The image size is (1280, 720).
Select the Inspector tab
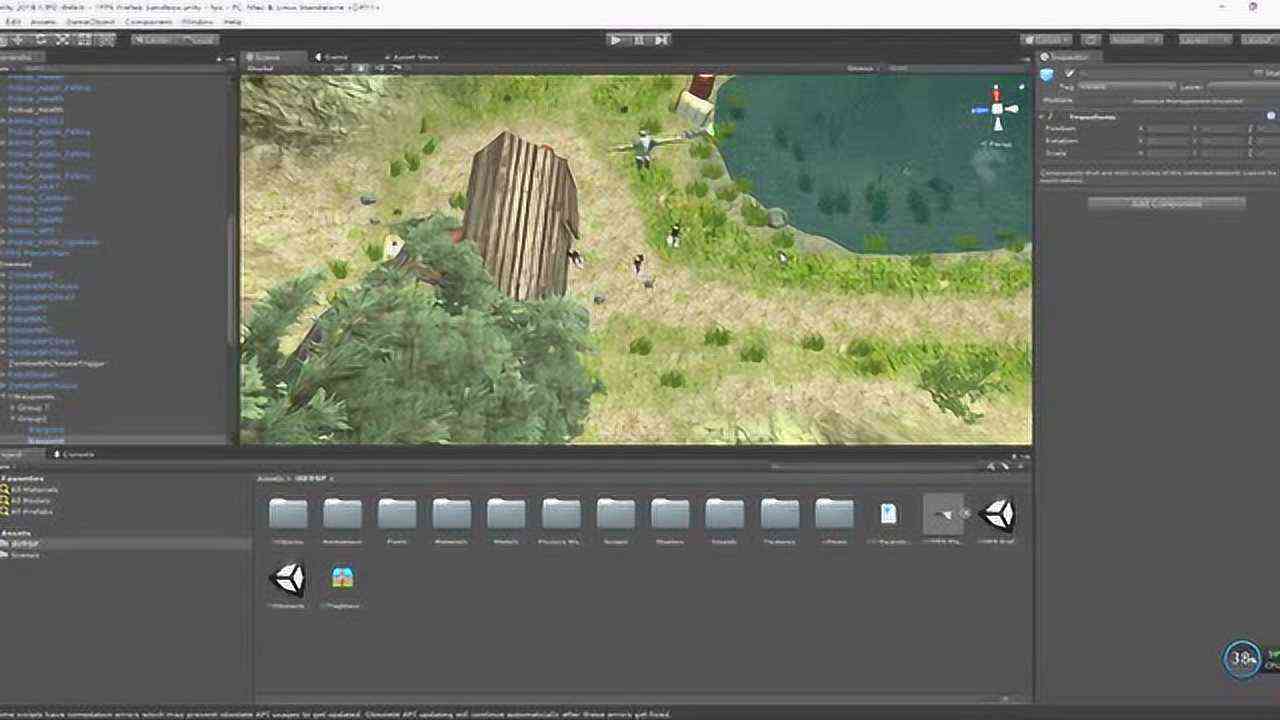click(x=1070, y=57)
